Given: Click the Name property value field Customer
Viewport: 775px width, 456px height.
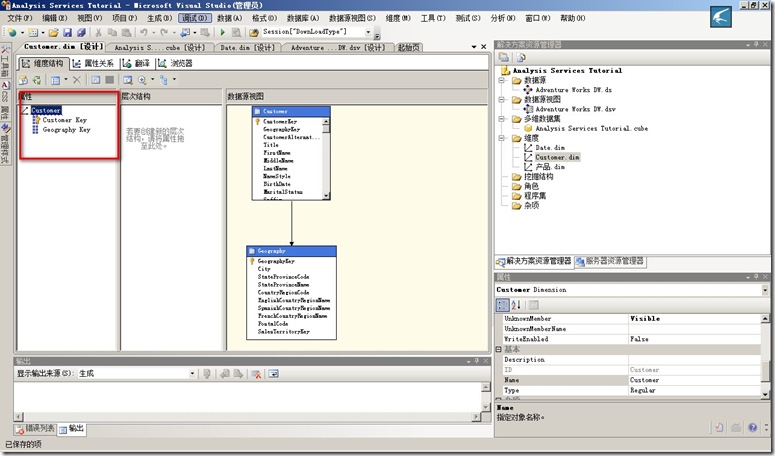Looking at the screenshot, I should (694, 380).
